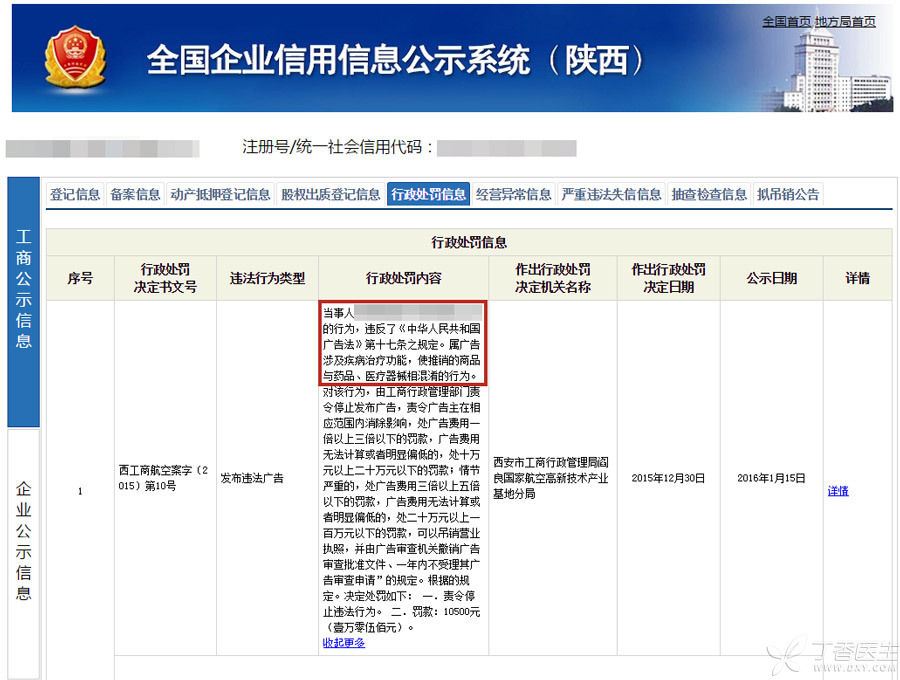Screen dimensions: 900x680
Task: Click the 行政处罚信息 table title
Action: [469, 242]
